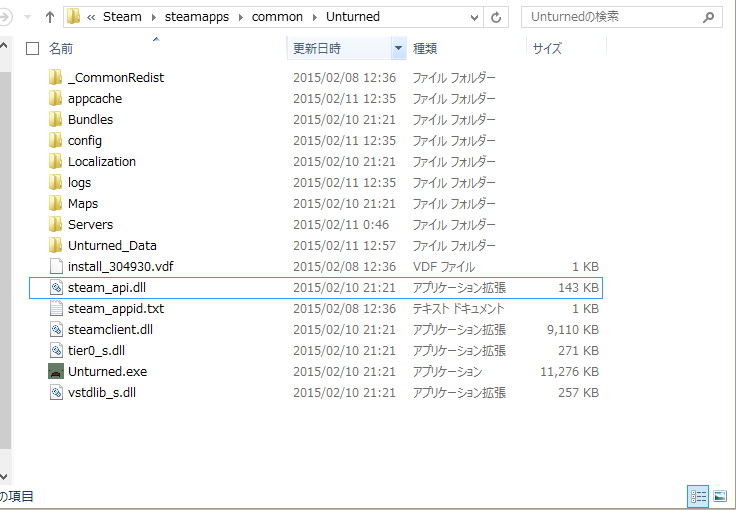Select the steamclient.dll file name
The width and height of the screenshot is (736, 510).
110,329
